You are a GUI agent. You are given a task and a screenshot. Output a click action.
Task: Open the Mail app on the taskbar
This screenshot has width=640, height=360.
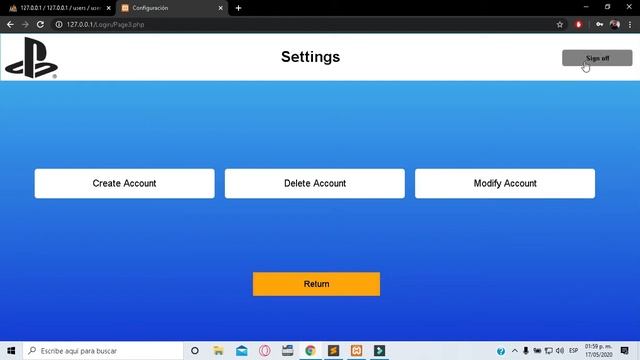(242, 351)
